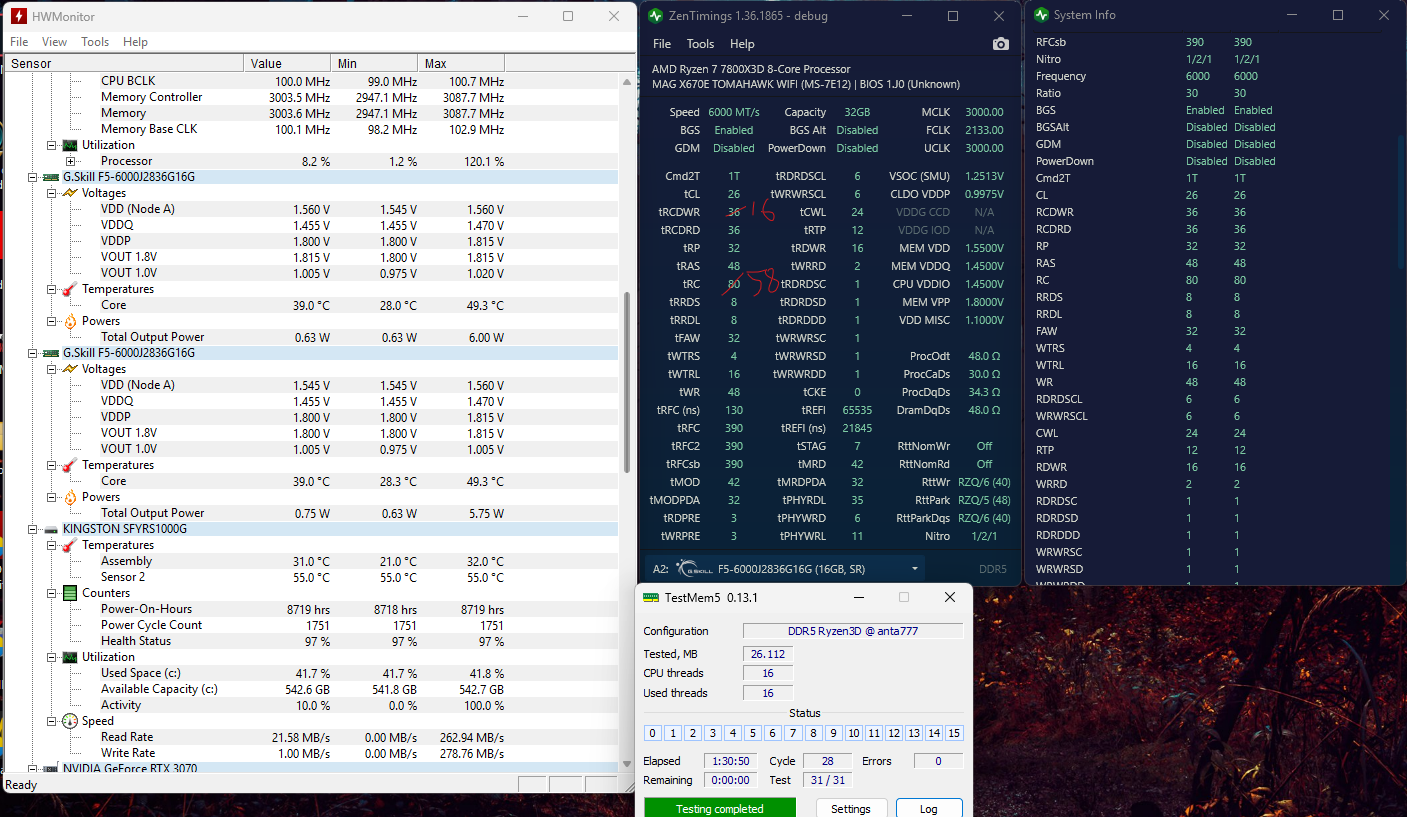Screen dimensions: 1407x817
Task: Open the HWMonitor File menu
Action: 19,42
